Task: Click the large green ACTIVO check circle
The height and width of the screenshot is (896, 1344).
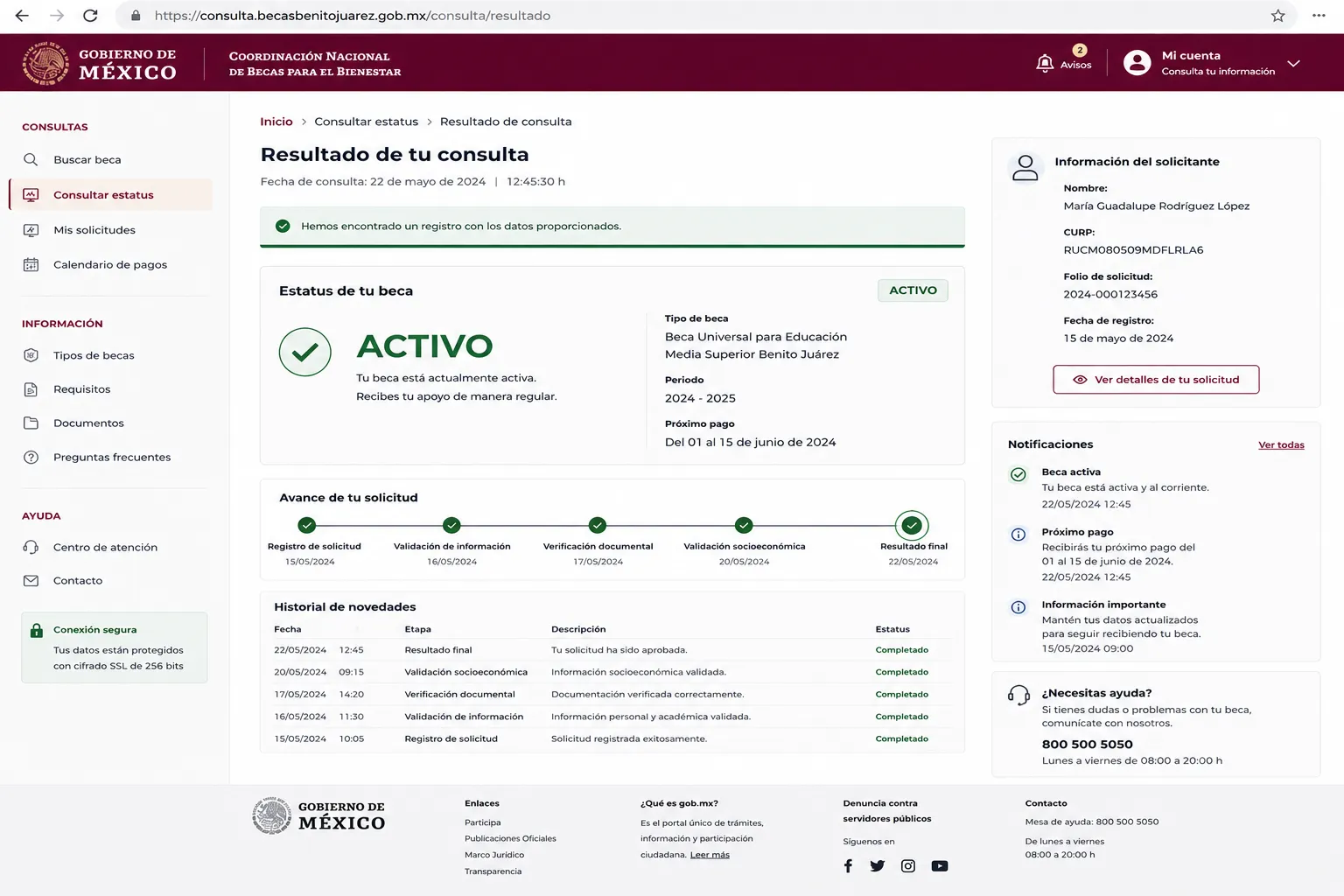Action: (x=304, y=352)
